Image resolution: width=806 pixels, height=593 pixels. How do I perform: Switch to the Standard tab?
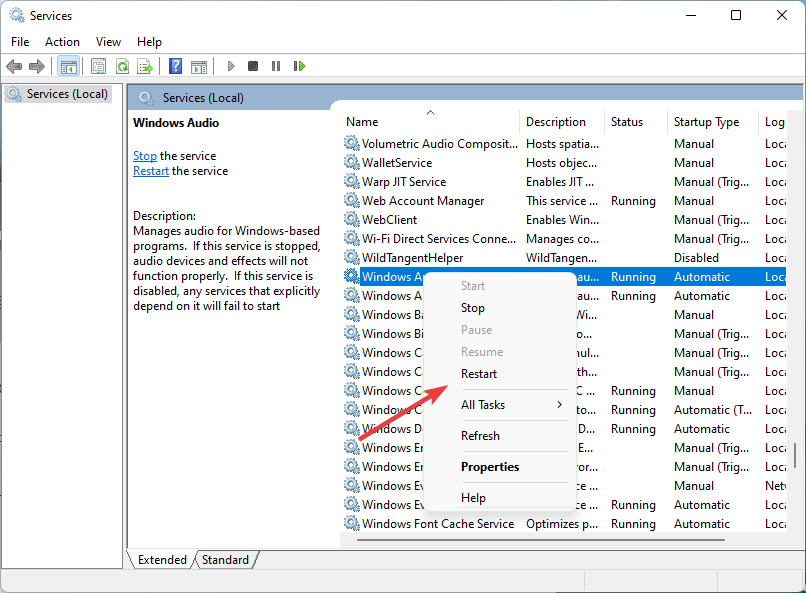[x=225, y=560]
